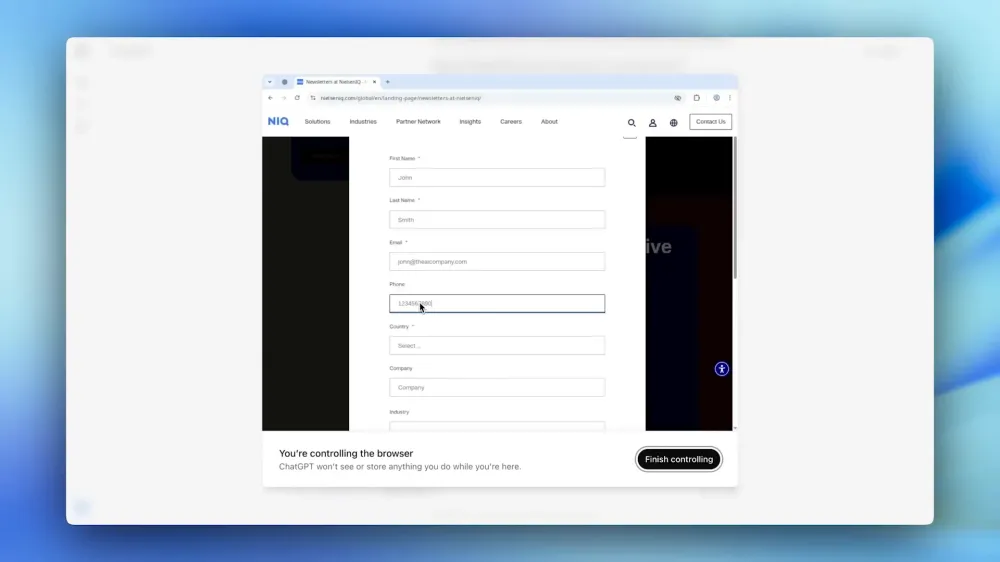The width and height of the screenshot is (1000, 562).
Task: Expand the tab search dropdown arrow
Action: 270,82
